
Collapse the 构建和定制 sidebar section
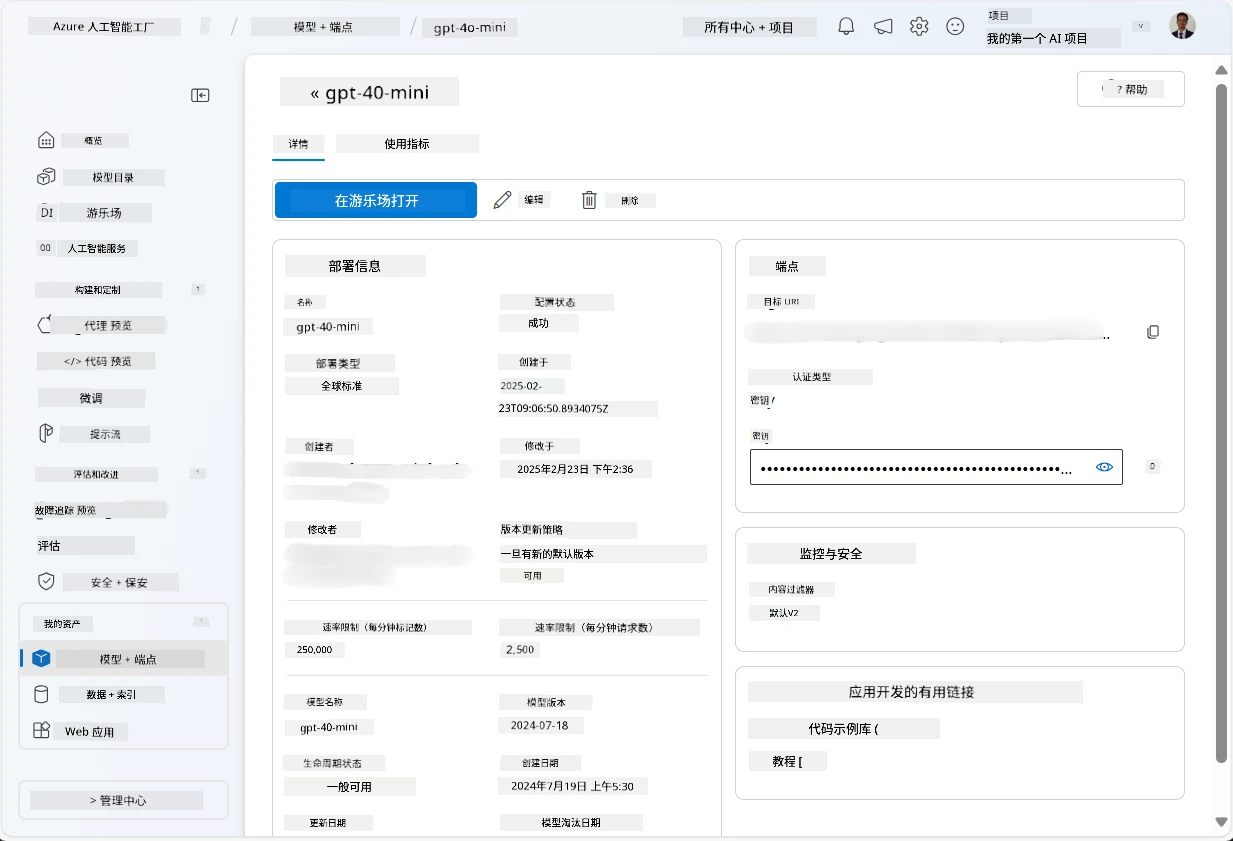point(198,290)
